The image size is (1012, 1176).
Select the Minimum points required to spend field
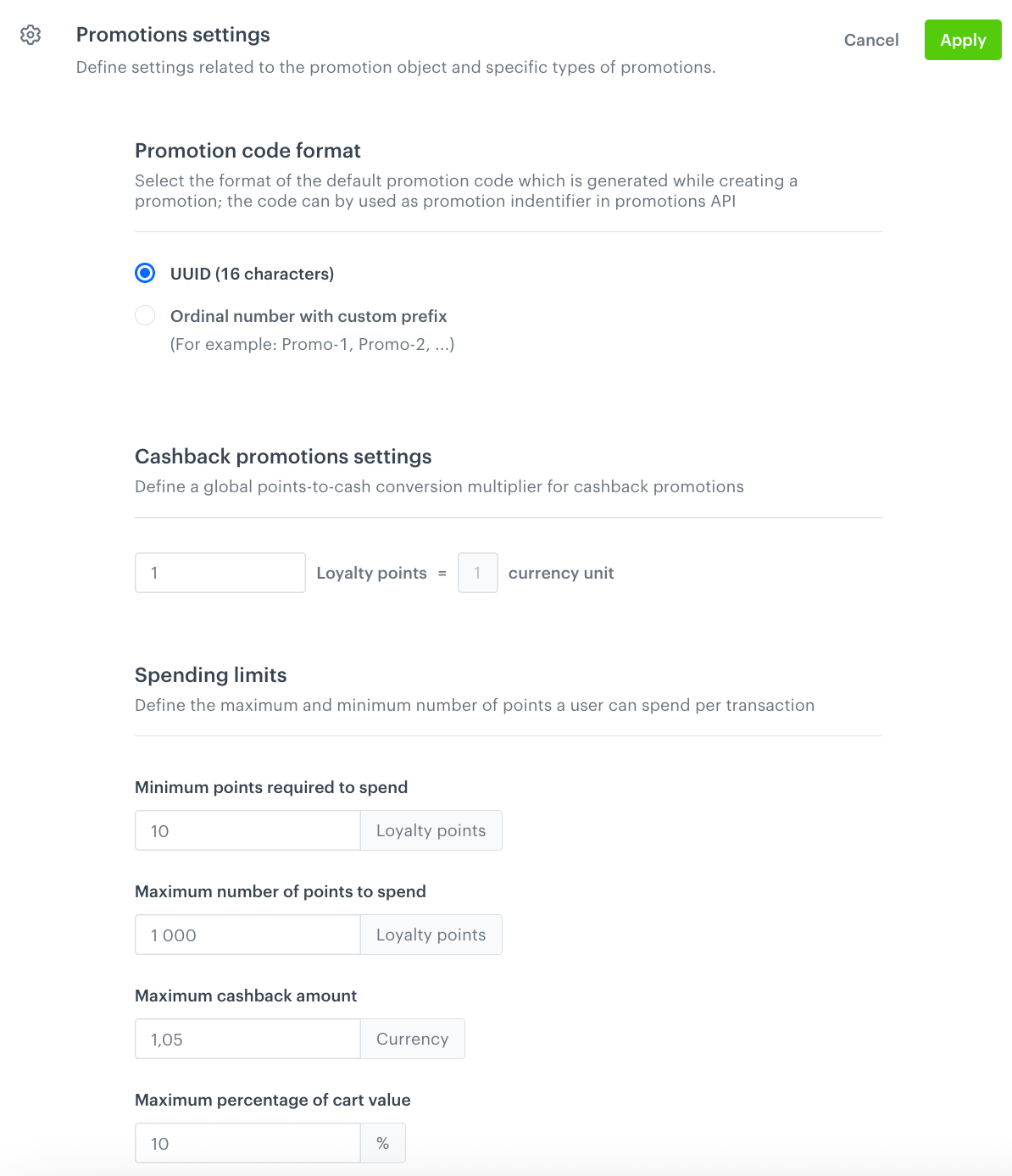point(247,830)
